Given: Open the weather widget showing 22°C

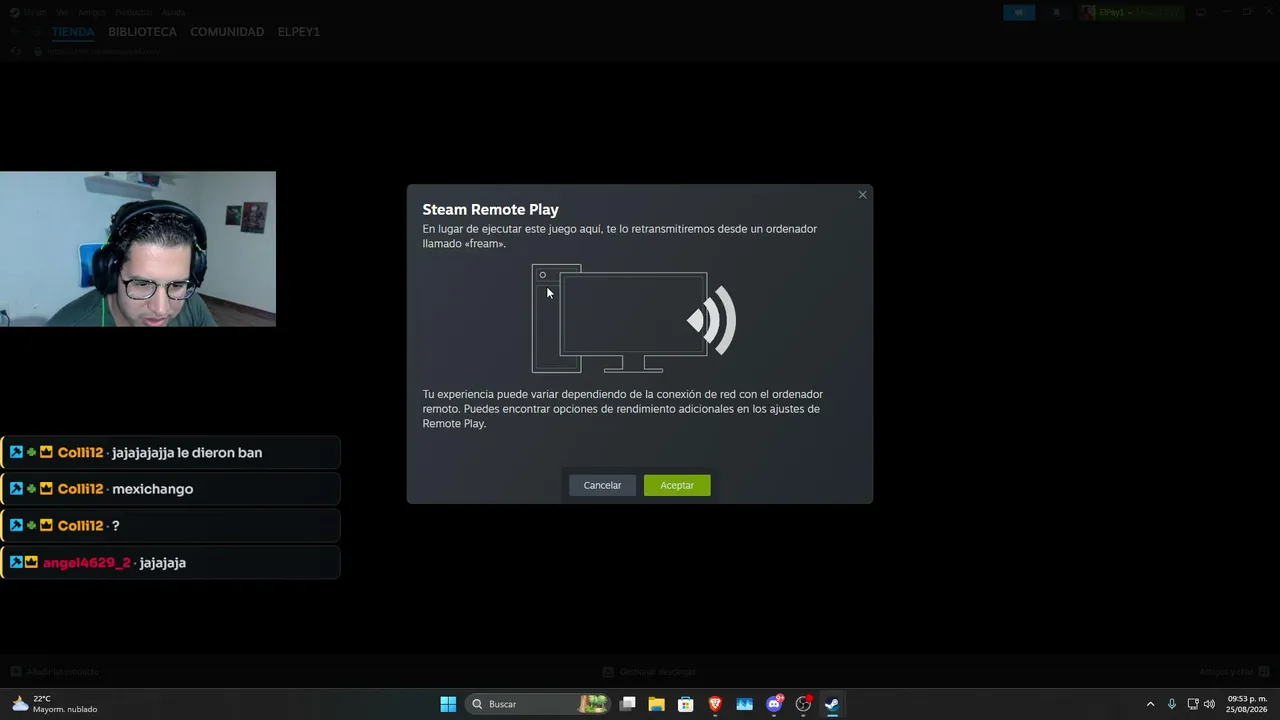Looking at the screenshot, I should (x=55, y=704).
